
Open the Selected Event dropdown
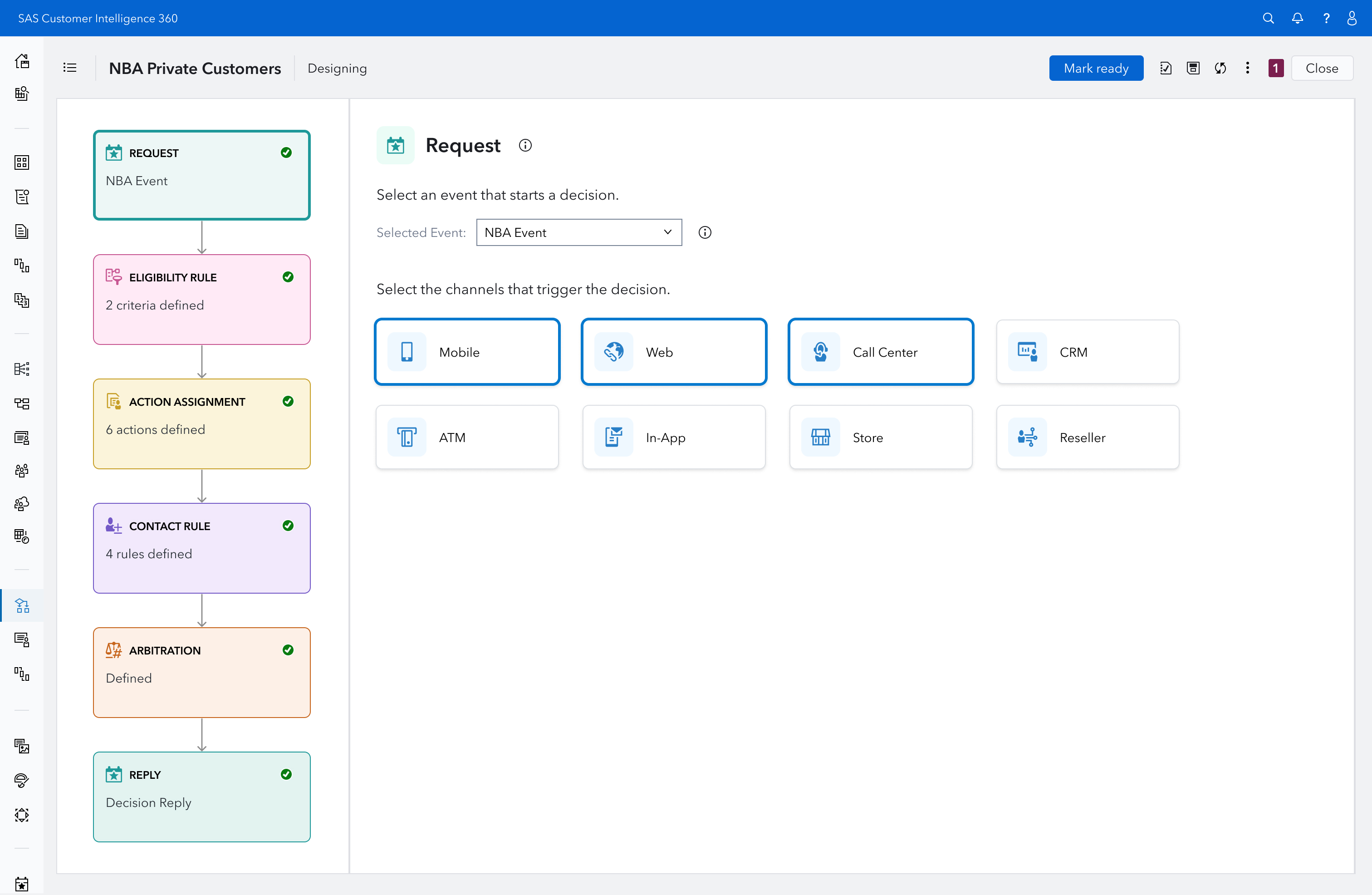(579, 232)
